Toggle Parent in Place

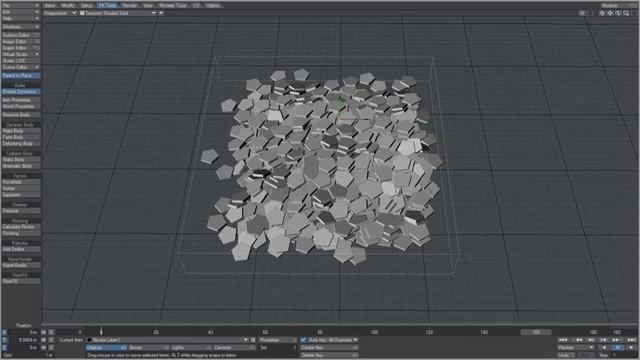(x=20, y=76)
